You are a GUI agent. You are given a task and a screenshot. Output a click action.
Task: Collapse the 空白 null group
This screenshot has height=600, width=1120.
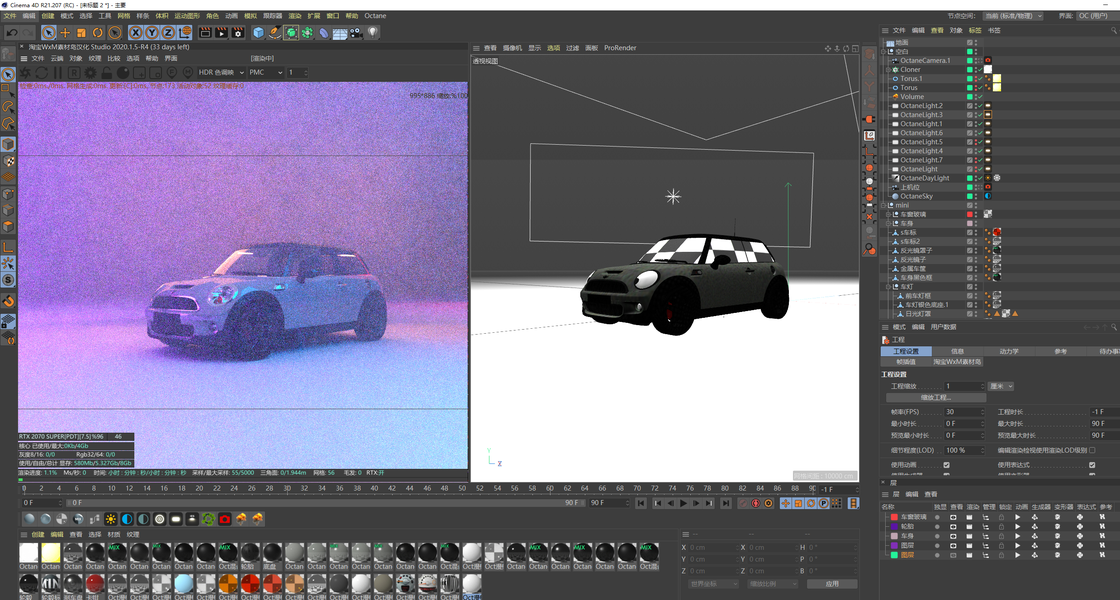(884, 51)
